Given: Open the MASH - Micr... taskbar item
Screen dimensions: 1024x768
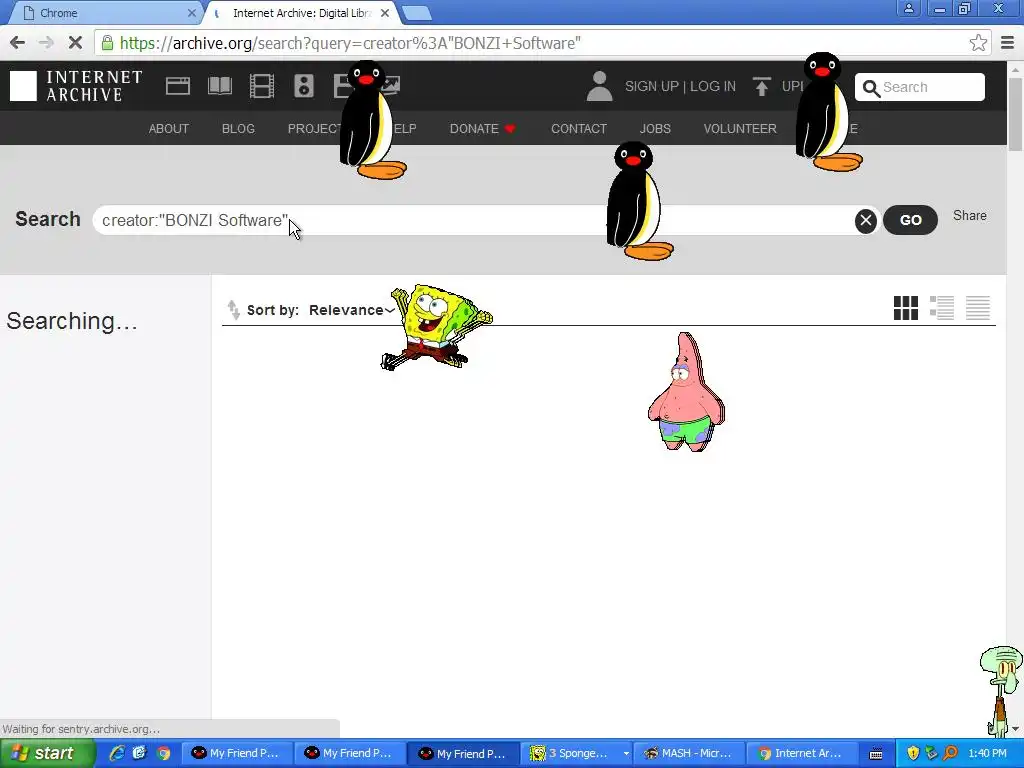Looking at the screenshot, I should pyautogui.click(x=688, y=754).
